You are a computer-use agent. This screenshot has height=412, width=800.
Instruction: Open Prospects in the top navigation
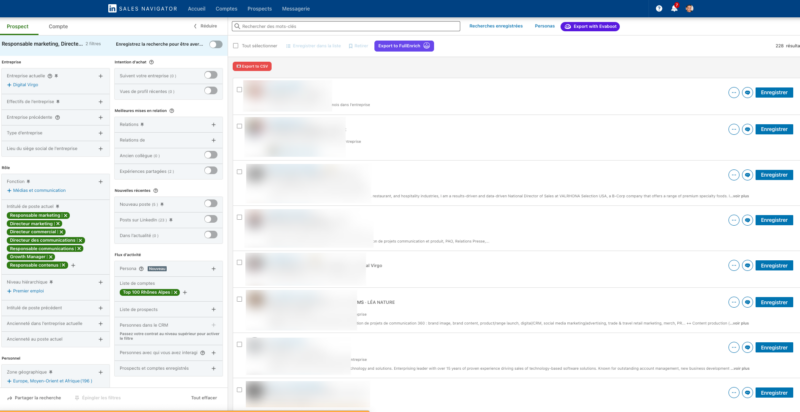point(260,9)
